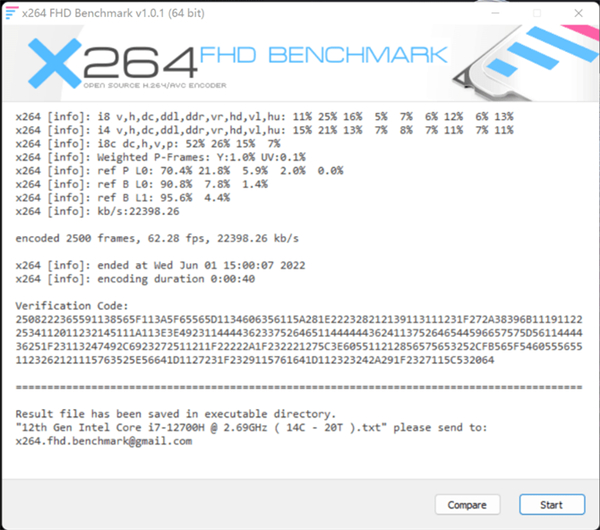Click the first line of verification code
This screenshot has width=600, height=530.
299,320
